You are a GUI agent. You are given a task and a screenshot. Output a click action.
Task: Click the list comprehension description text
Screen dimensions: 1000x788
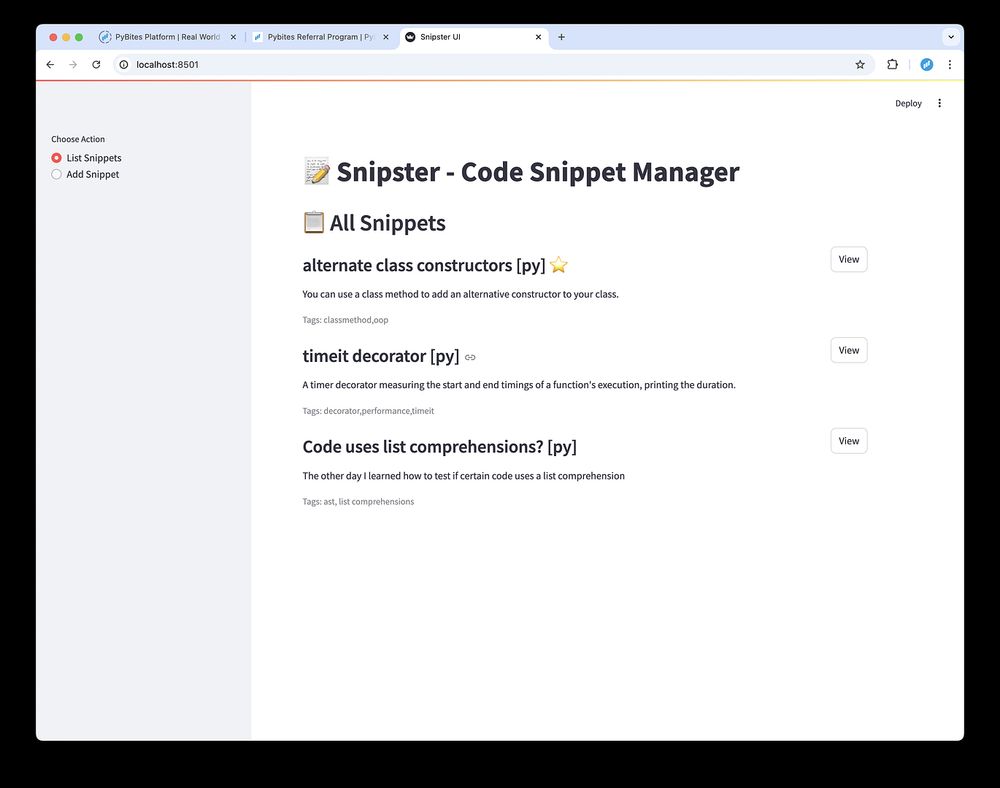pyautogui.click(x=464, y=476)
